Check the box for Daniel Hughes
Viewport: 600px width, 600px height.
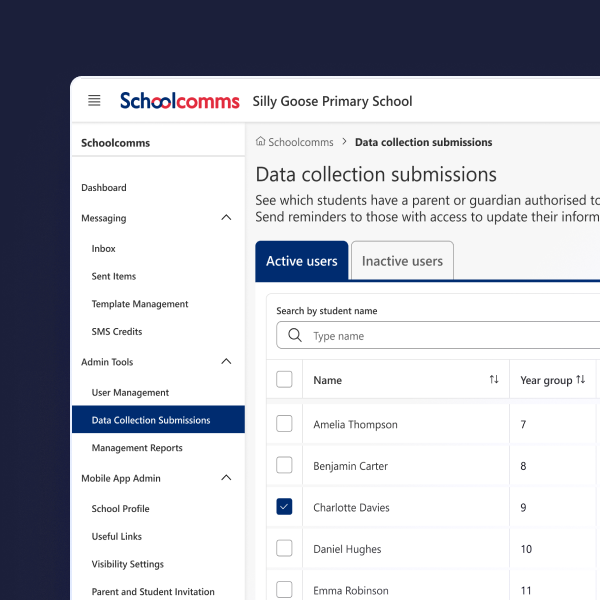pos(284,548)
